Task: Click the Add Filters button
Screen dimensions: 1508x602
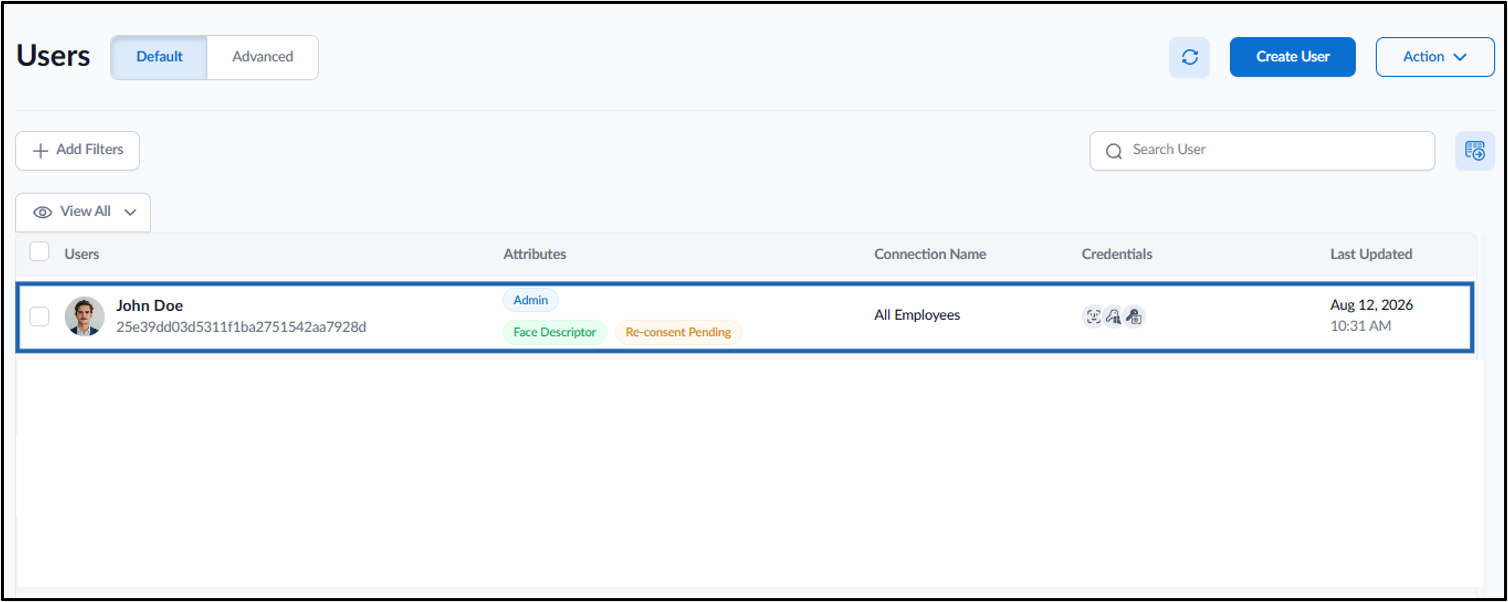Action: (x=78, y=150)
